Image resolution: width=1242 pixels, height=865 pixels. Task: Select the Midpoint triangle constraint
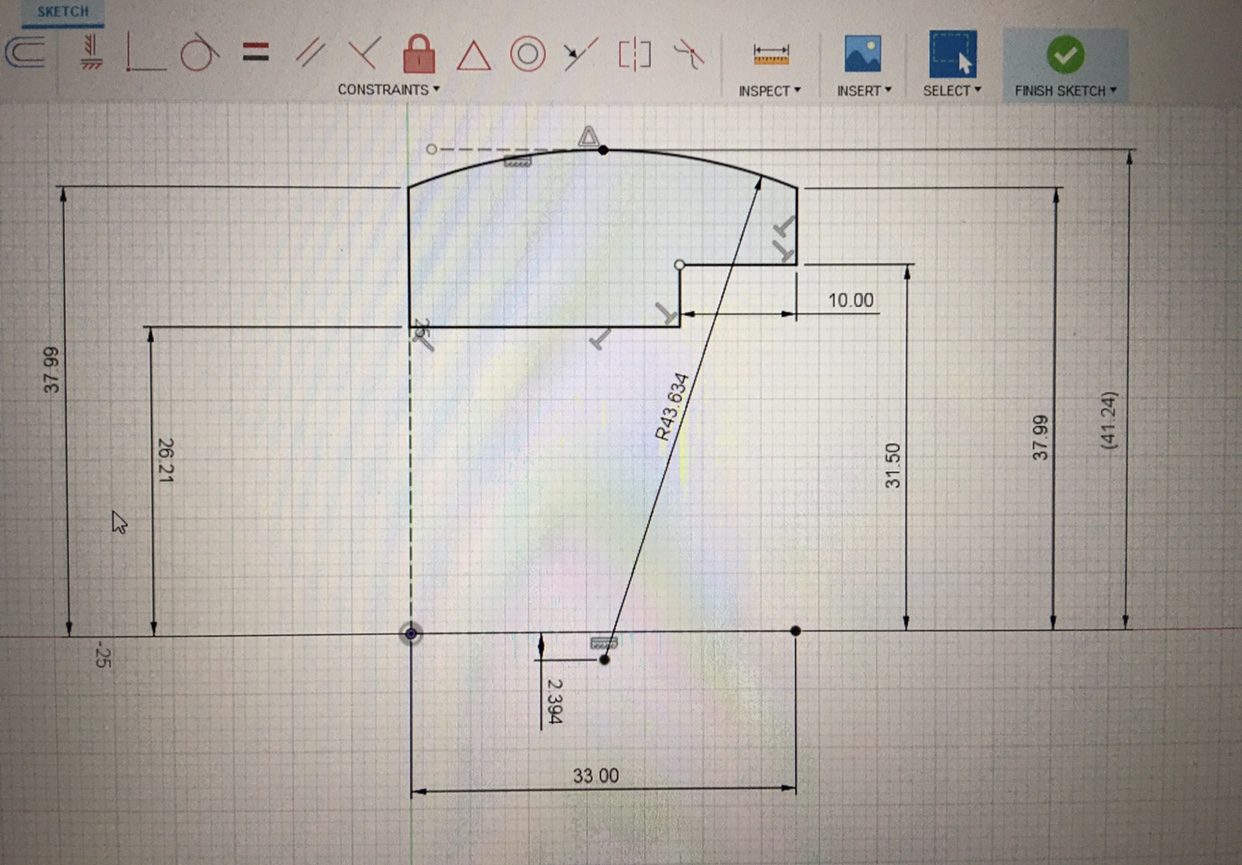[474, 55]
